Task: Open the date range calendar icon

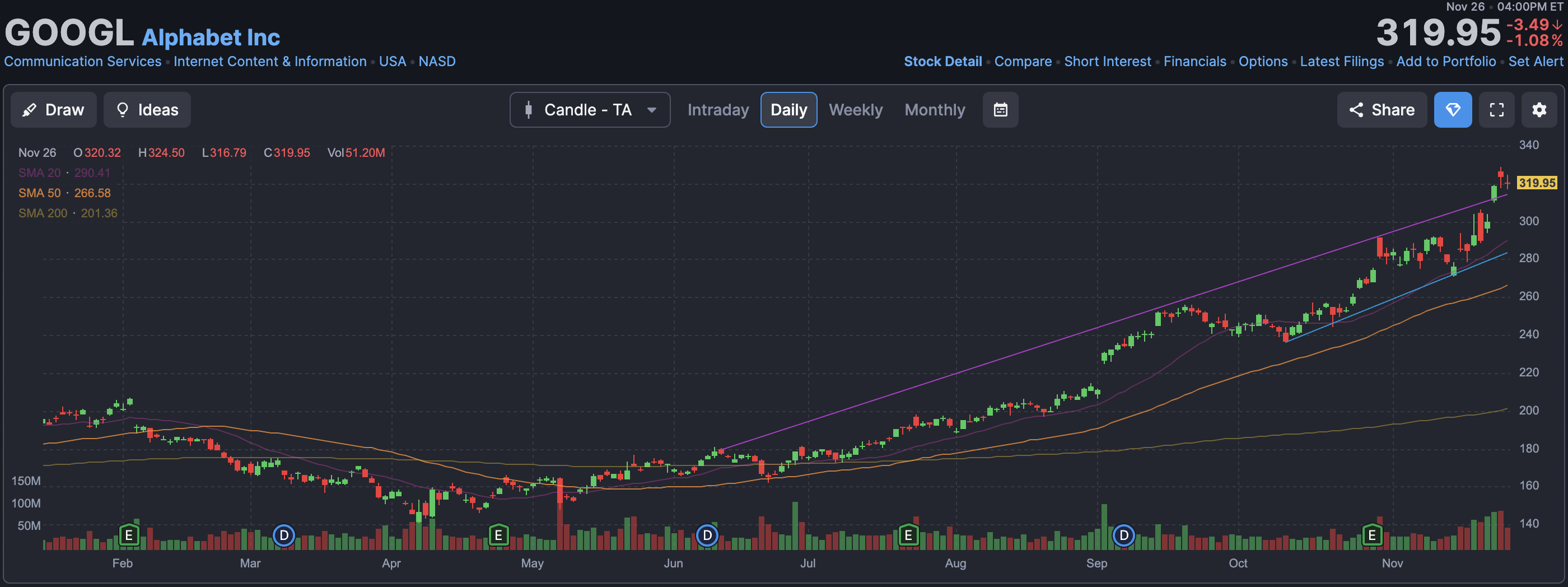Action: [1000, 110]
